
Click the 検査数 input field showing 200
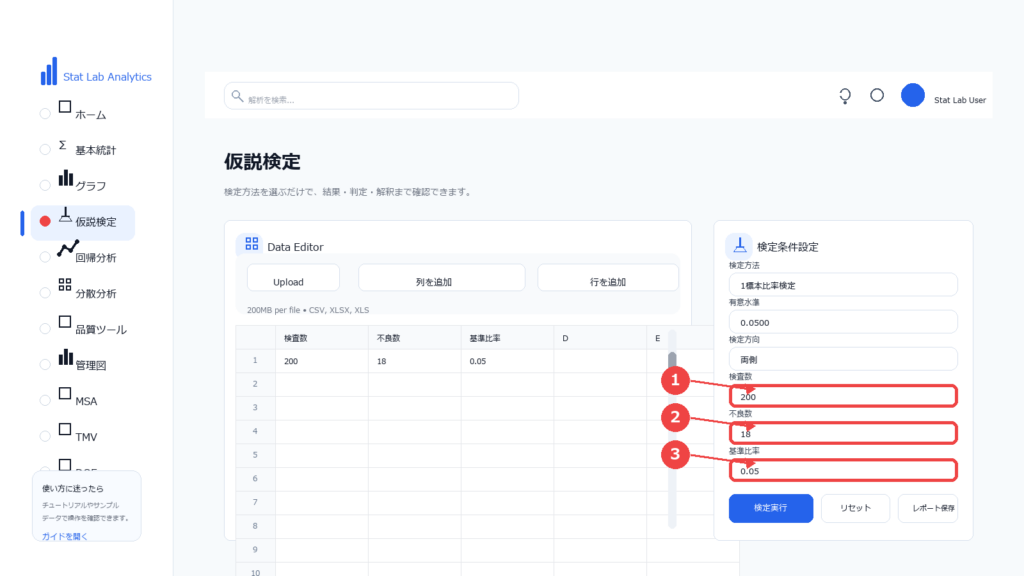pos(843,396)
